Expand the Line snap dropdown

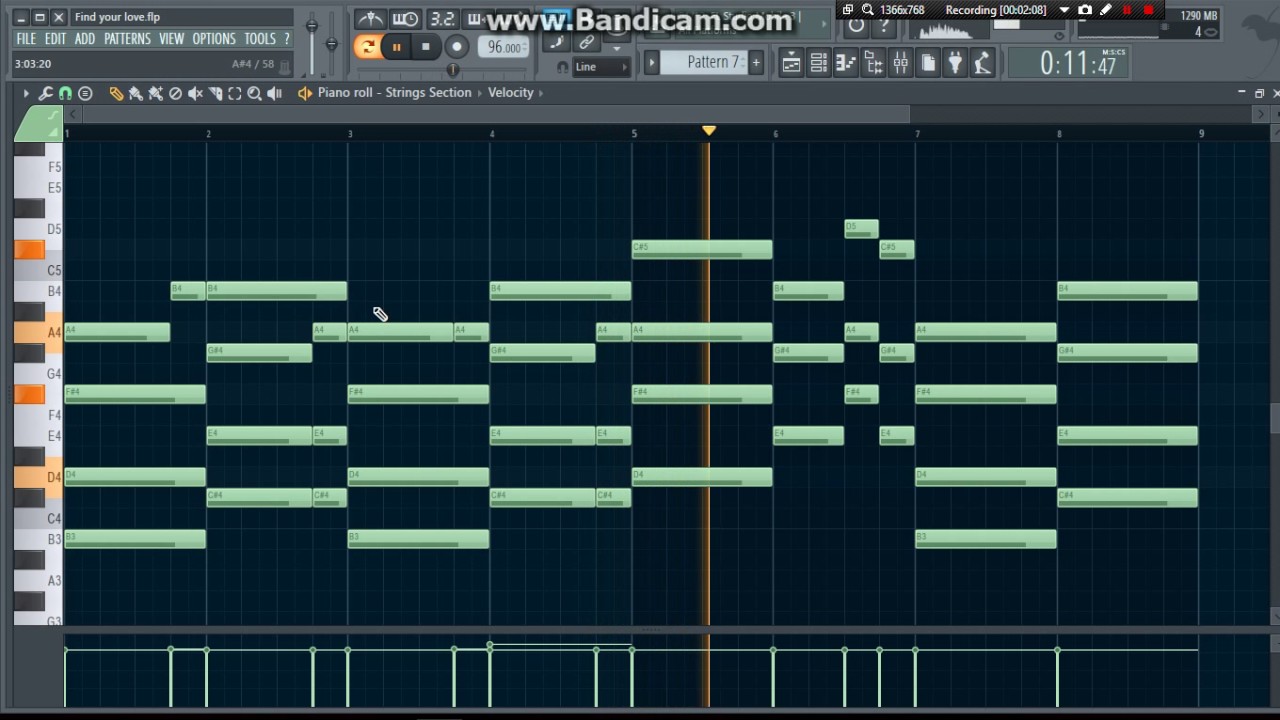[x=602, y=67]
